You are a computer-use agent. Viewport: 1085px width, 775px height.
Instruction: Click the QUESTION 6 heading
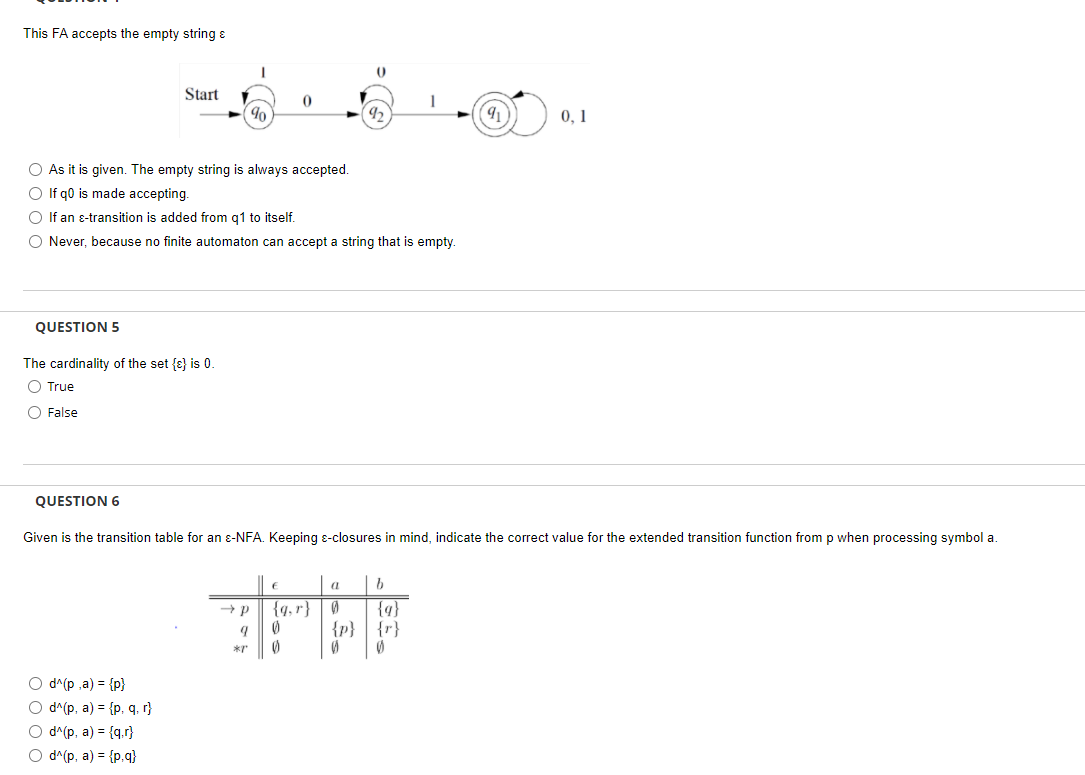pos(77,501)
